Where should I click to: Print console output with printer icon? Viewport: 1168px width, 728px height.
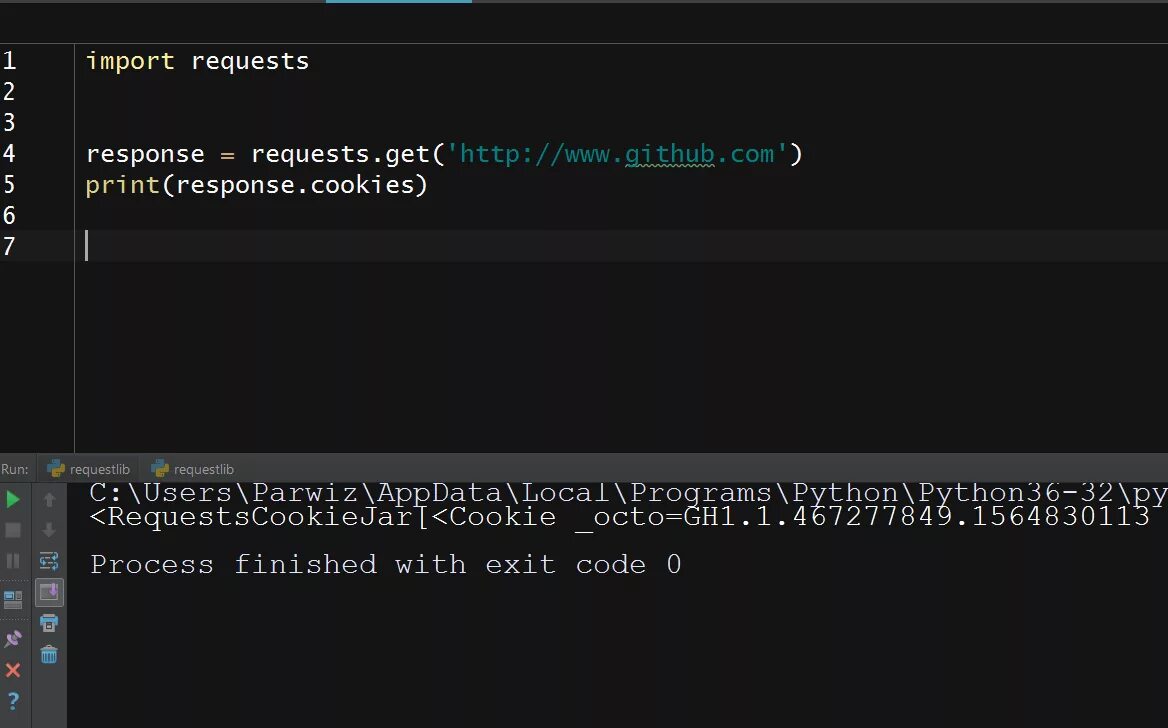point(49,623)
